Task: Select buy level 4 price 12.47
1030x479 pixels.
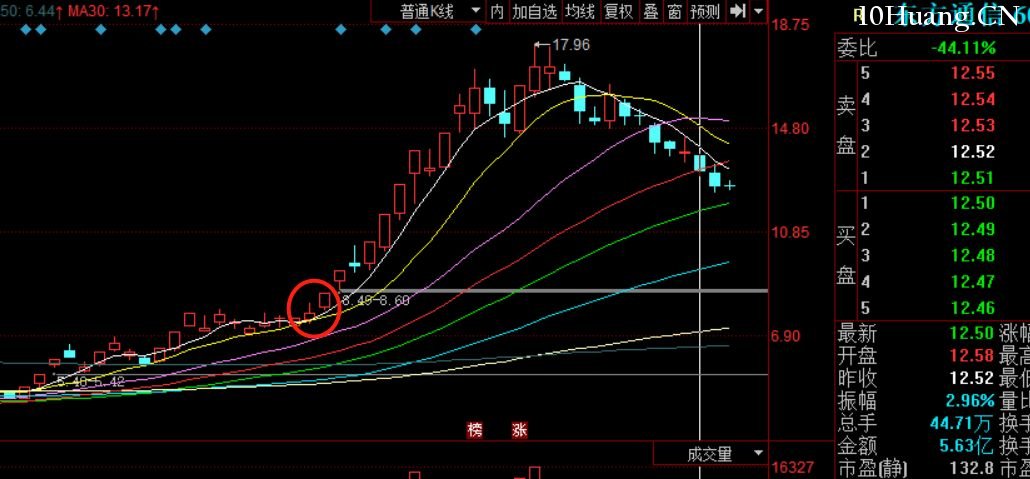Action: point(973,282)
